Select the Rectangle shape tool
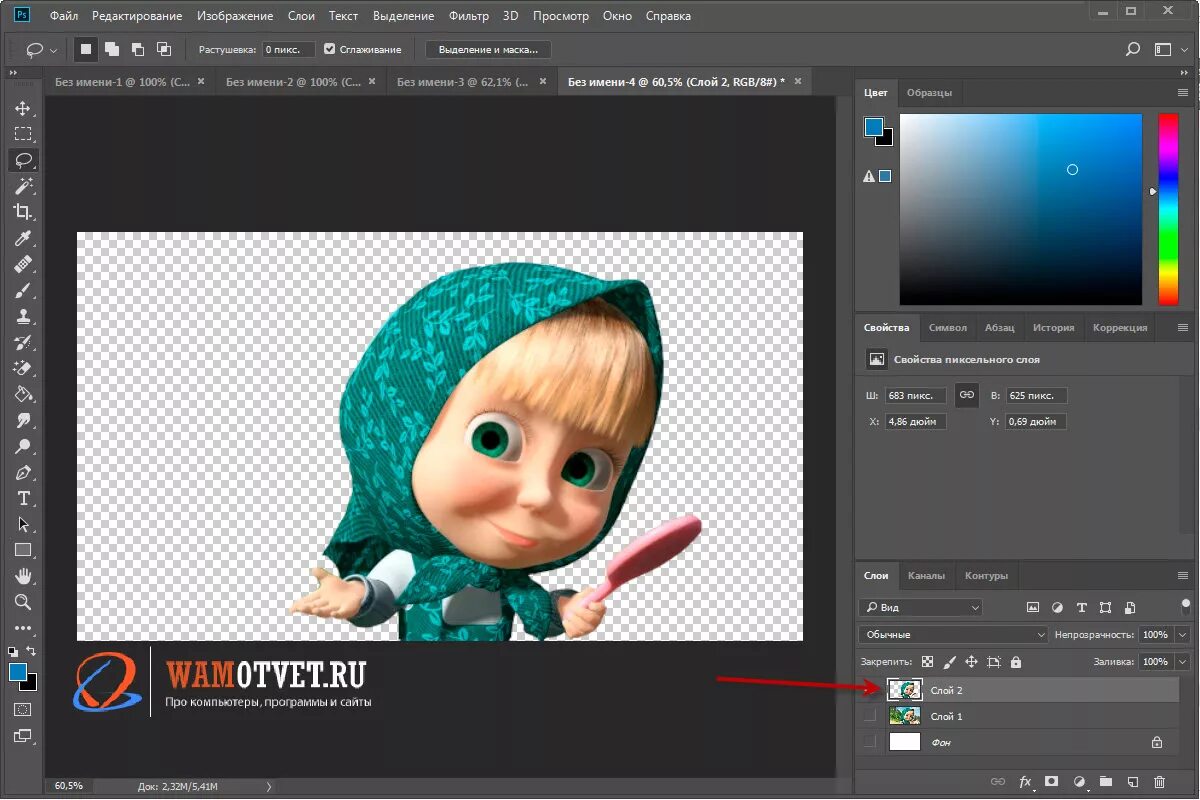Screen dimensions: 1200x800 pos(23,550)
